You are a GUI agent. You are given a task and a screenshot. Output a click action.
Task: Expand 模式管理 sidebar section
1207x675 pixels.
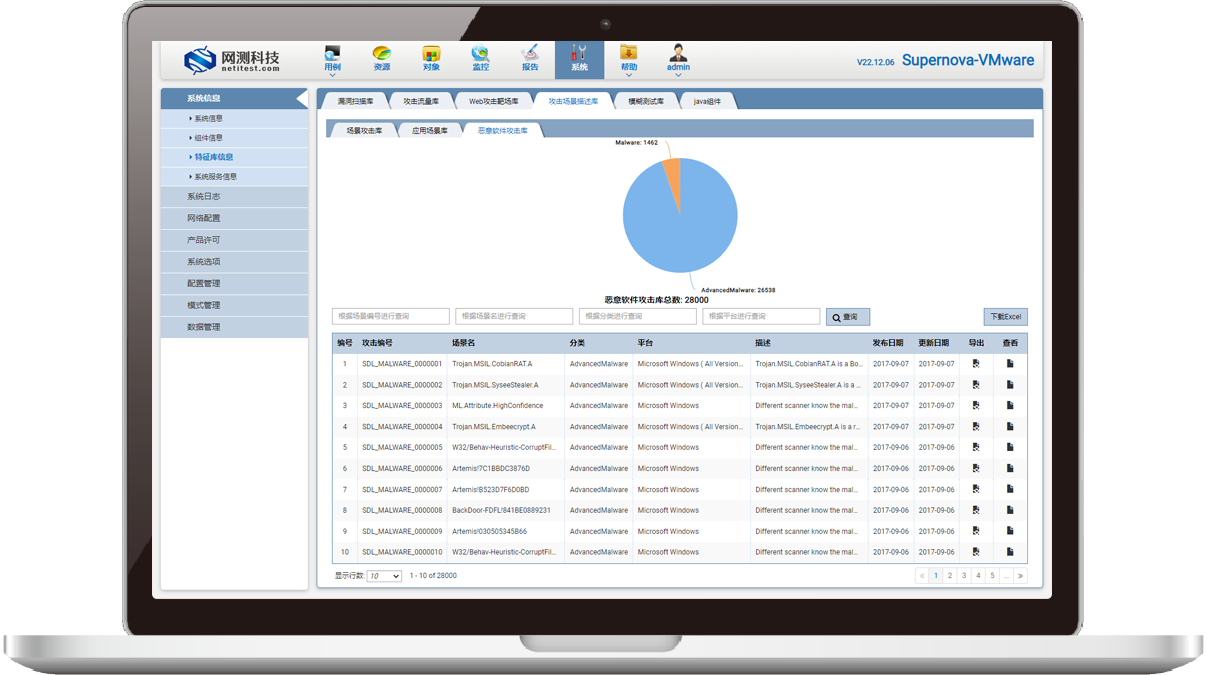[234, 305]
